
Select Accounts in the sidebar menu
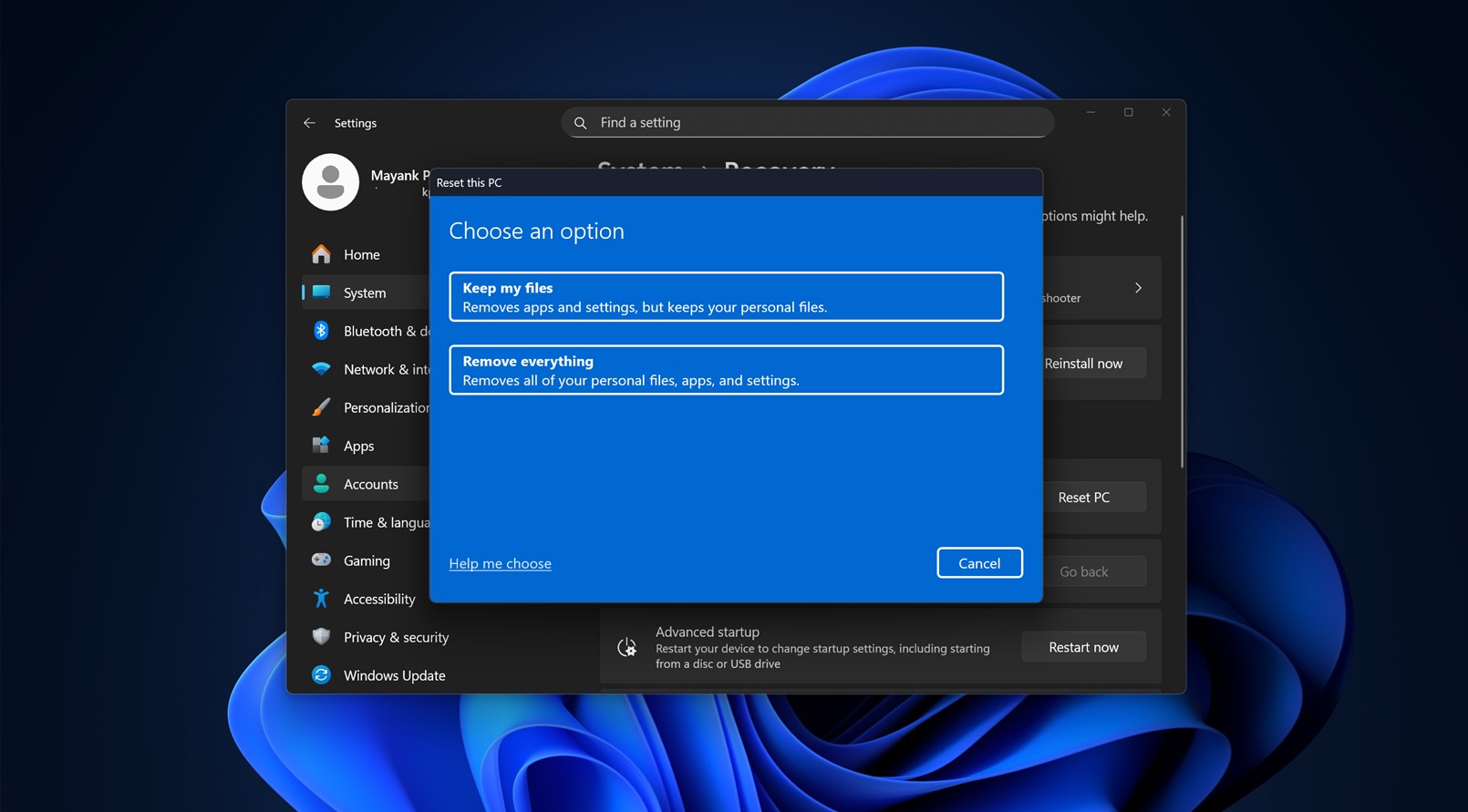(370, 484)
